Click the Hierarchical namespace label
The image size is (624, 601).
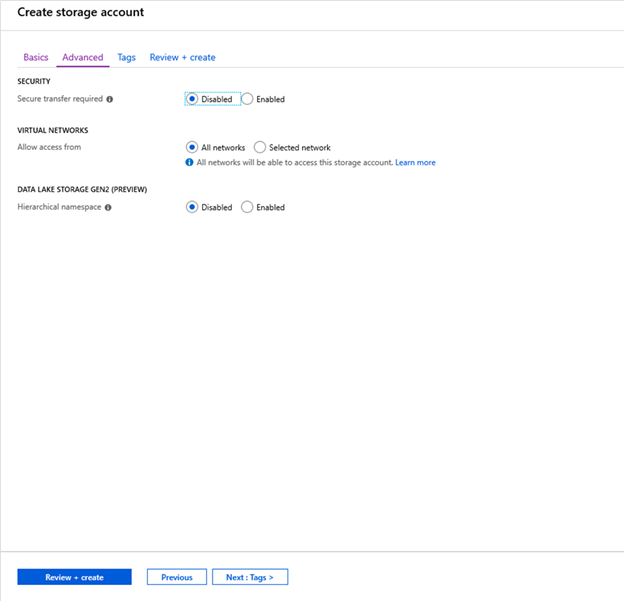click(59, 207)
